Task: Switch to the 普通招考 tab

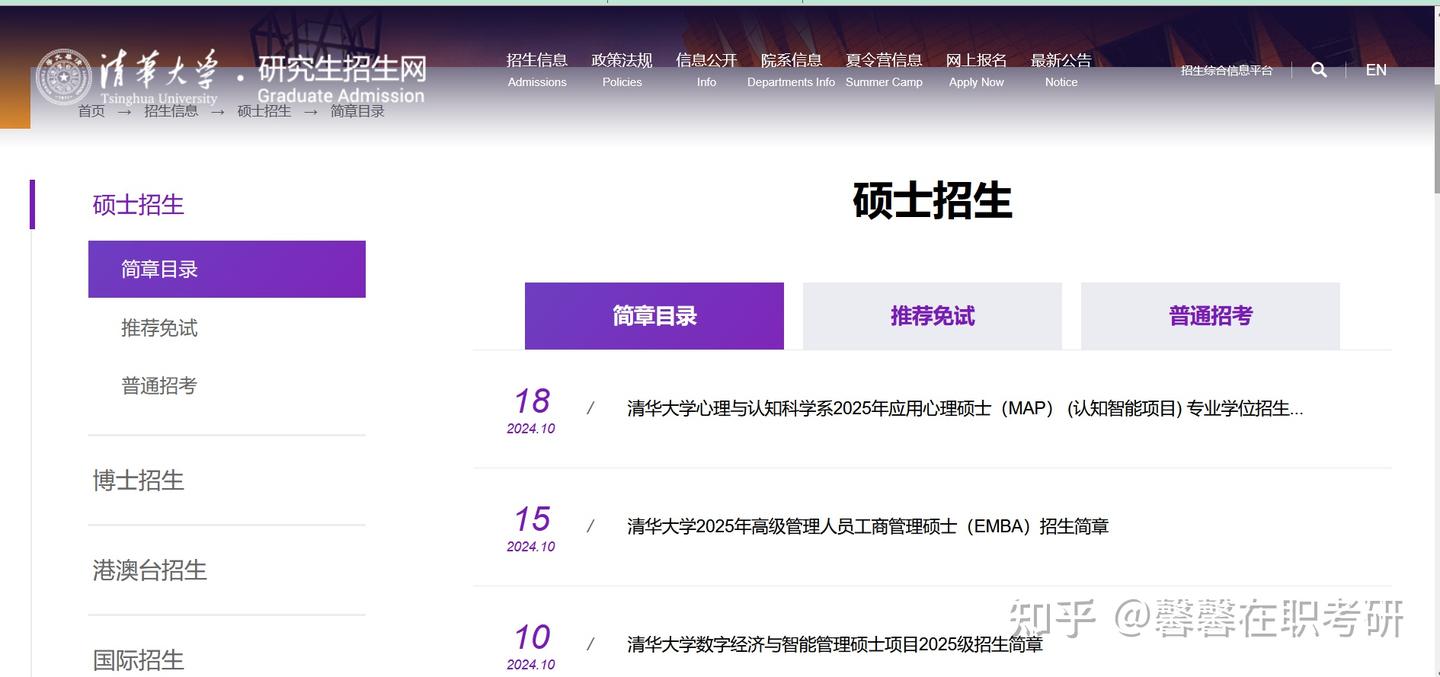Action: pos(1210,316)
